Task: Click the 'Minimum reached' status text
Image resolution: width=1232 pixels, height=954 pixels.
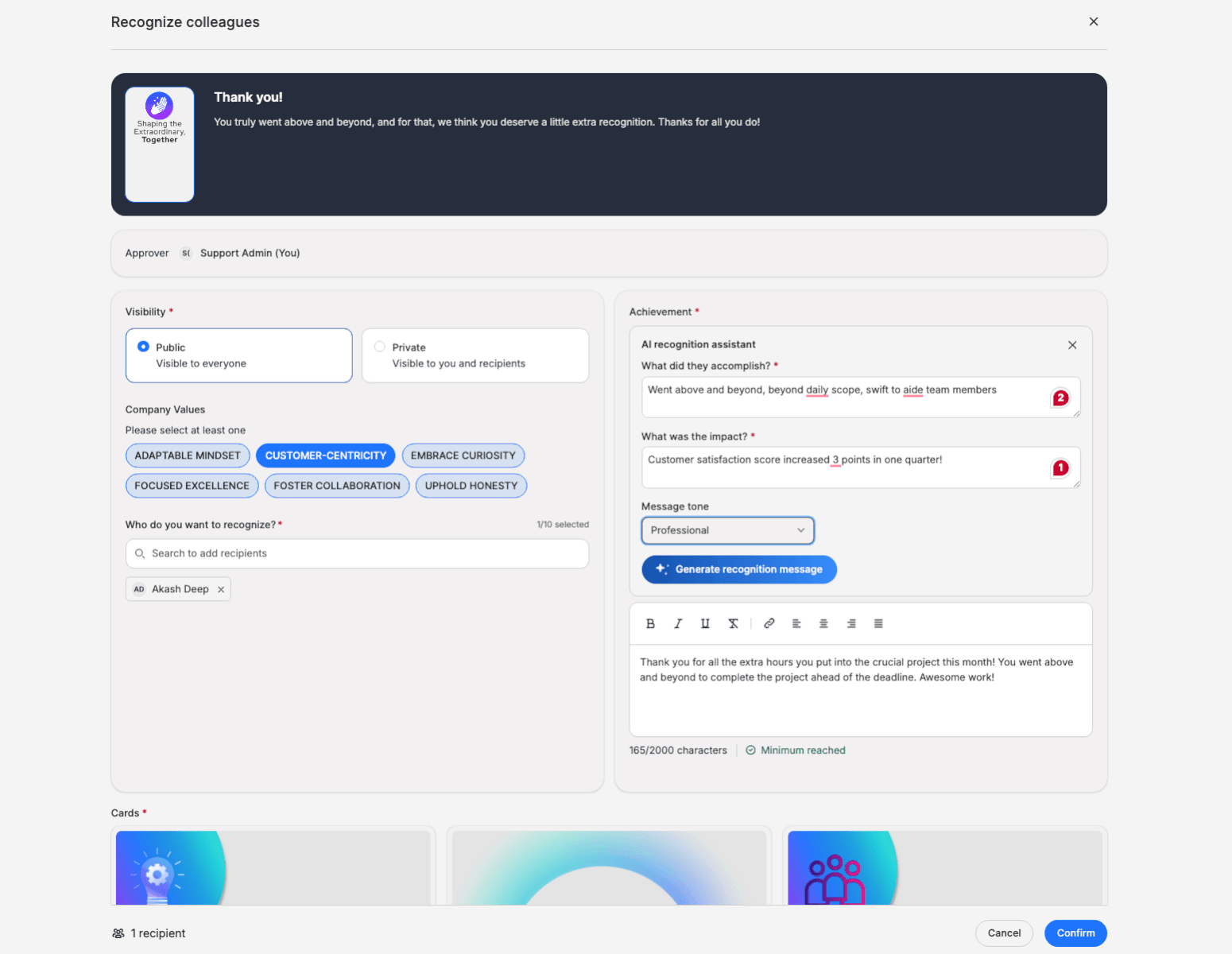Action: coord(803,750)
